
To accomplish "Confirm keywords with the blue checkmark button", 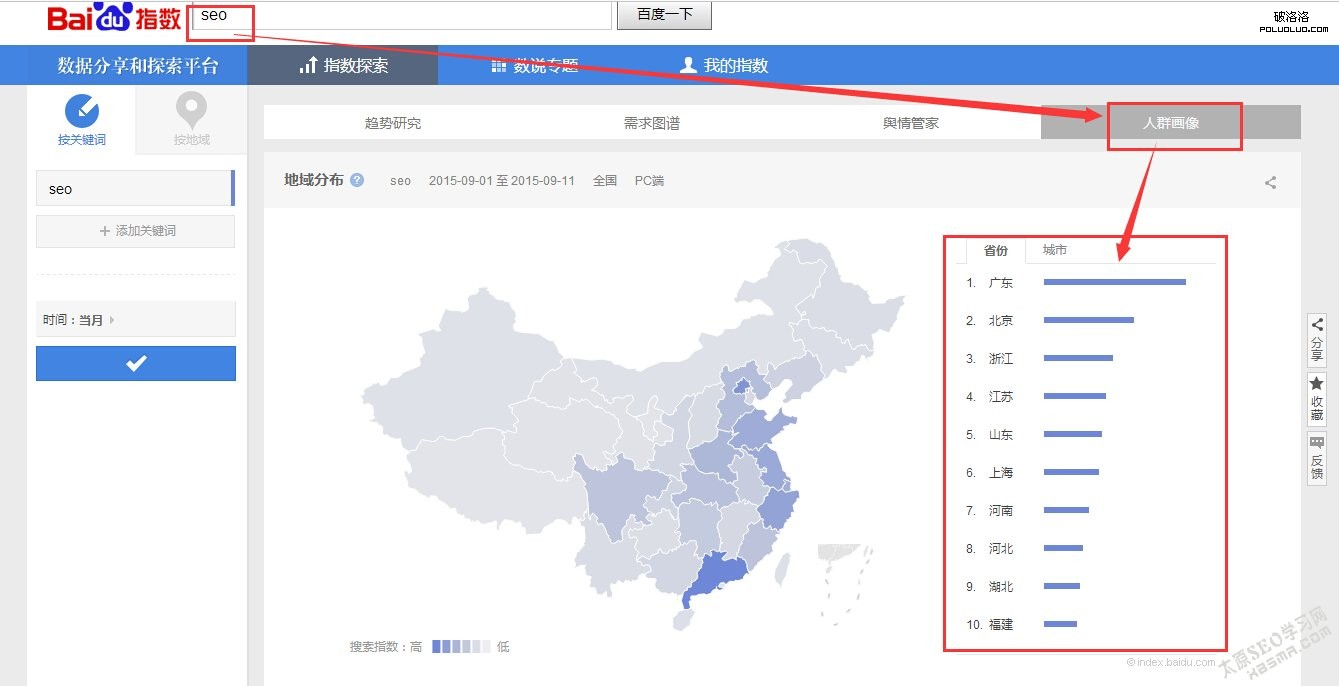I will pyautogui.click(x=135, y=363).
